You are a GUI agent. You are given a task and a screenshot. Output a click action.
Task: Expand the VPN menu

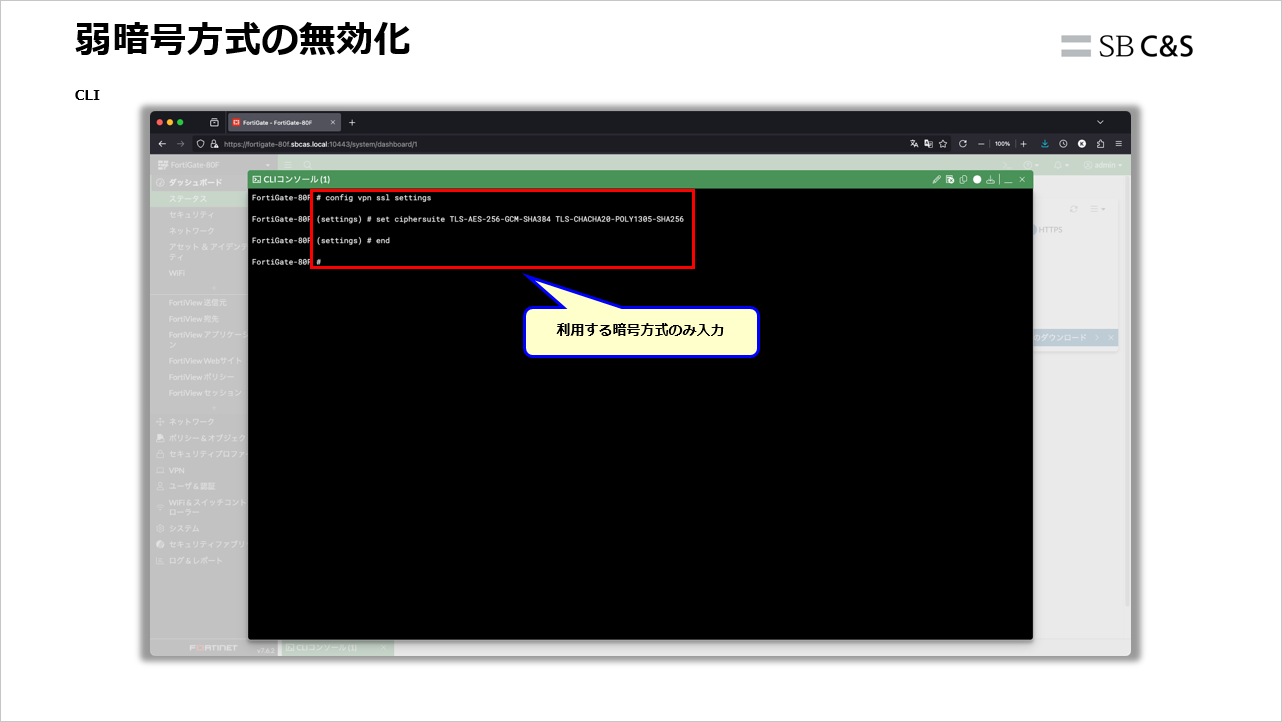(199, 469)
